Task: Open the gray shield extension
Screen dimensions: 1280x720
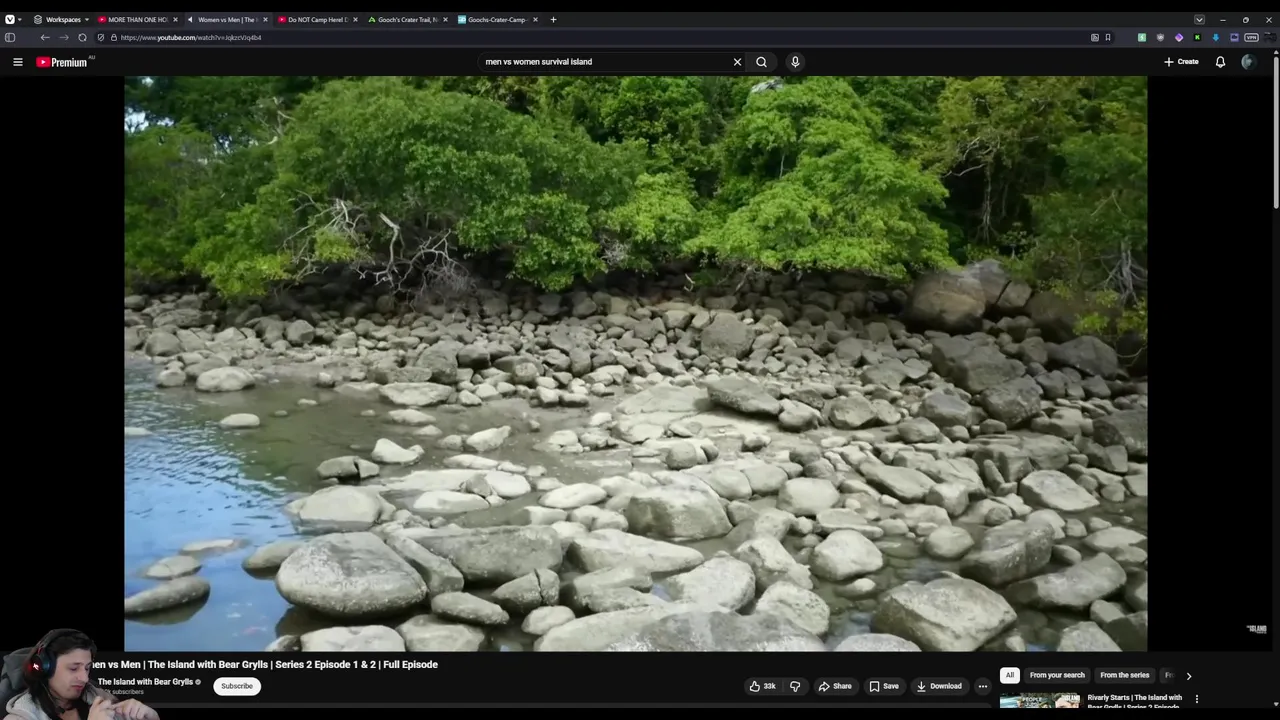Action: coord(1160,38)
